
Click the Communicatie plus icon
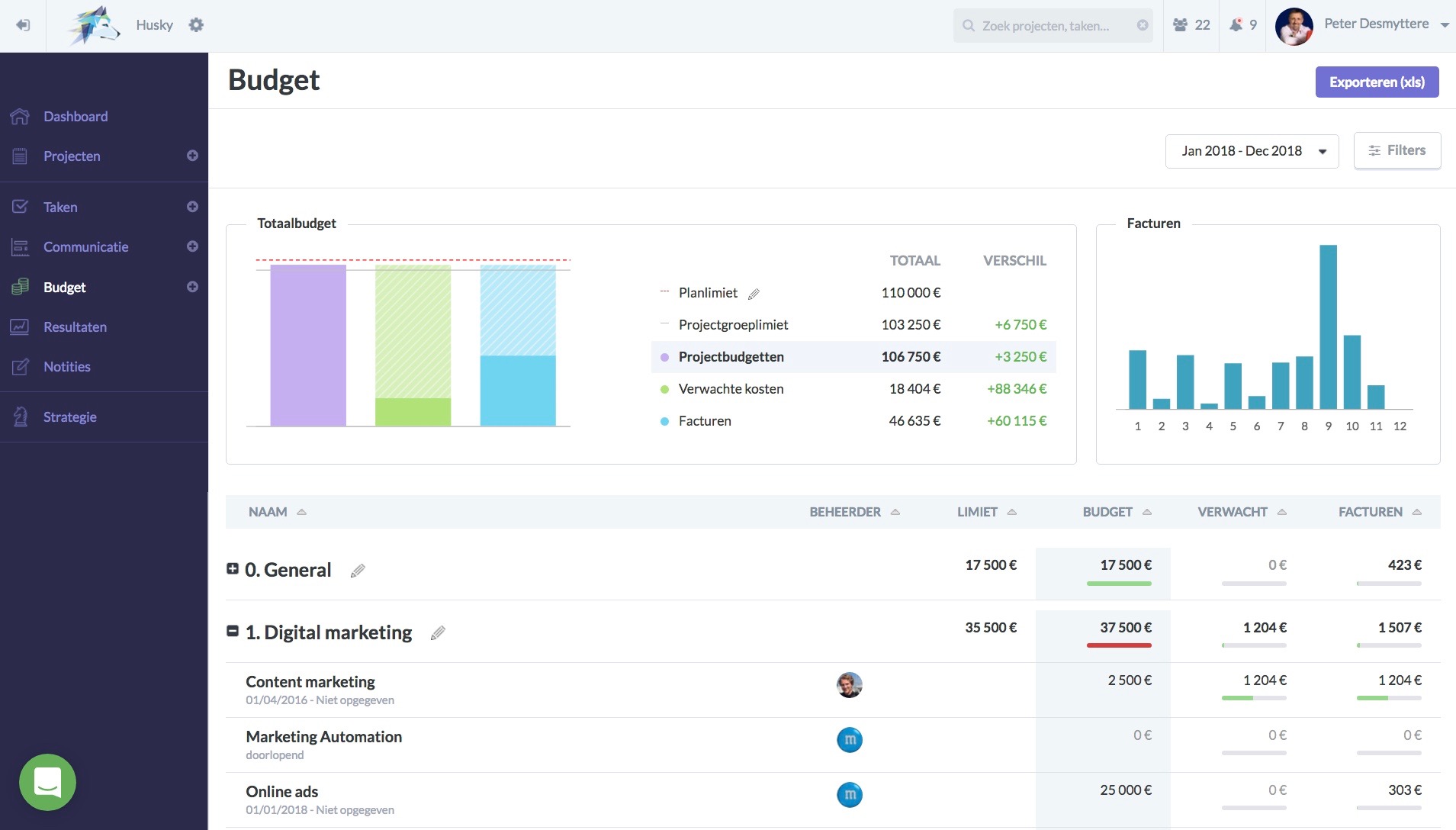tap(192, 246)
